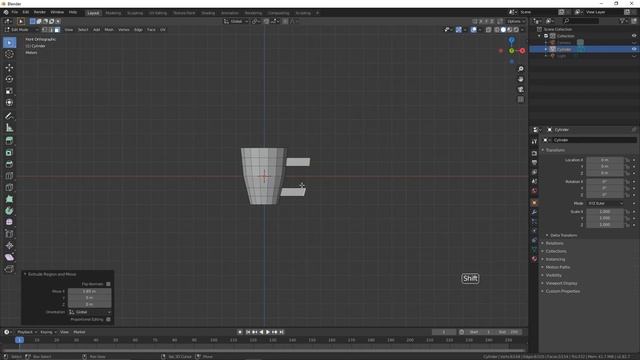Collapse the Extrude Region and Move panel
640x360 pixels.
(25, 274)
